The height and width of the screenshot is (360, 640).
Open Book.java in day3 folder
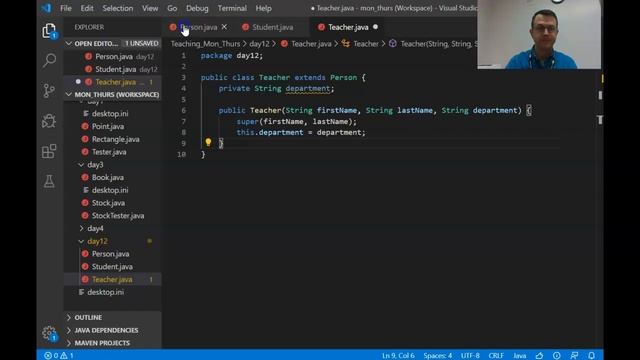point(108,177)
